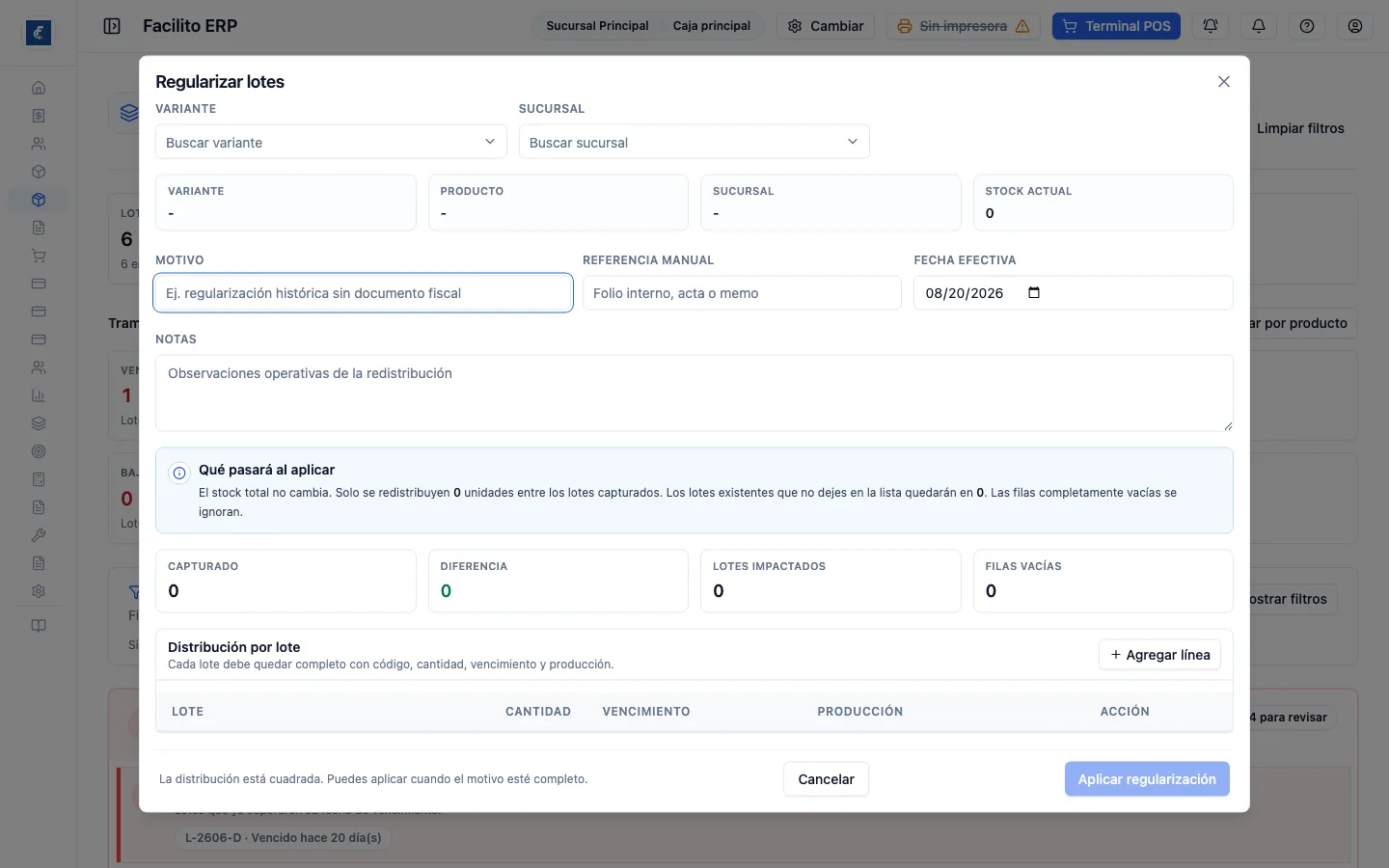Open the bar chart icon in the sidebar

coord(39,395)
